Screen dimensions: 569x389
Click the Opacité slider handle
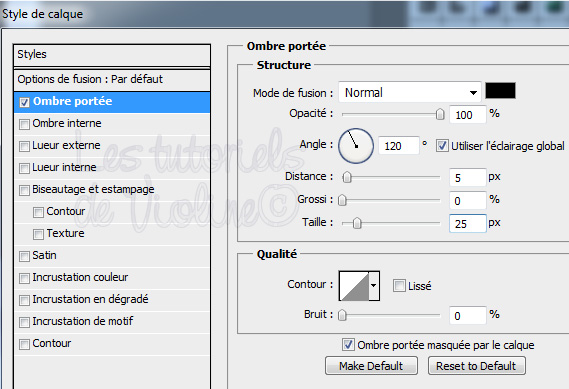point(440,114)
